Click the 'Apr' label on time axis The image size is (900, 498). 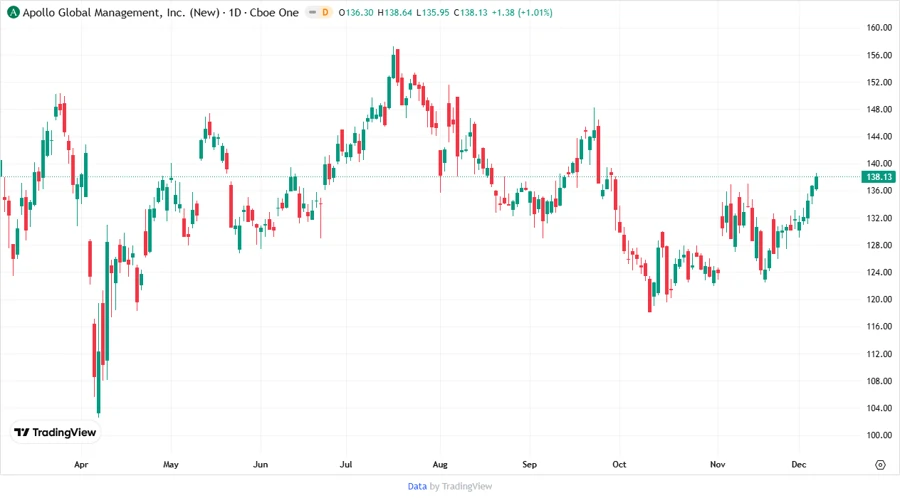[81, 464]
